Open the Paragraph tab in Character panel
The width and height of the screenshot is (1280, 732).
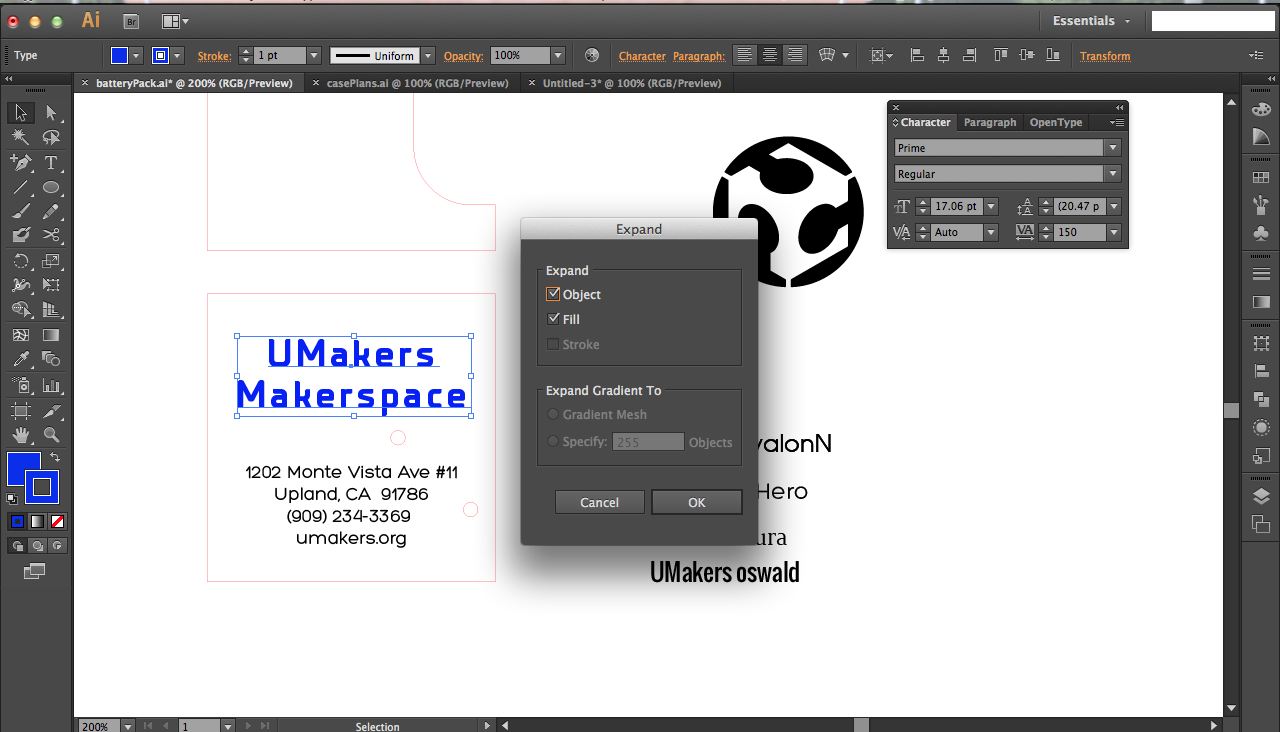coord(990,122)
